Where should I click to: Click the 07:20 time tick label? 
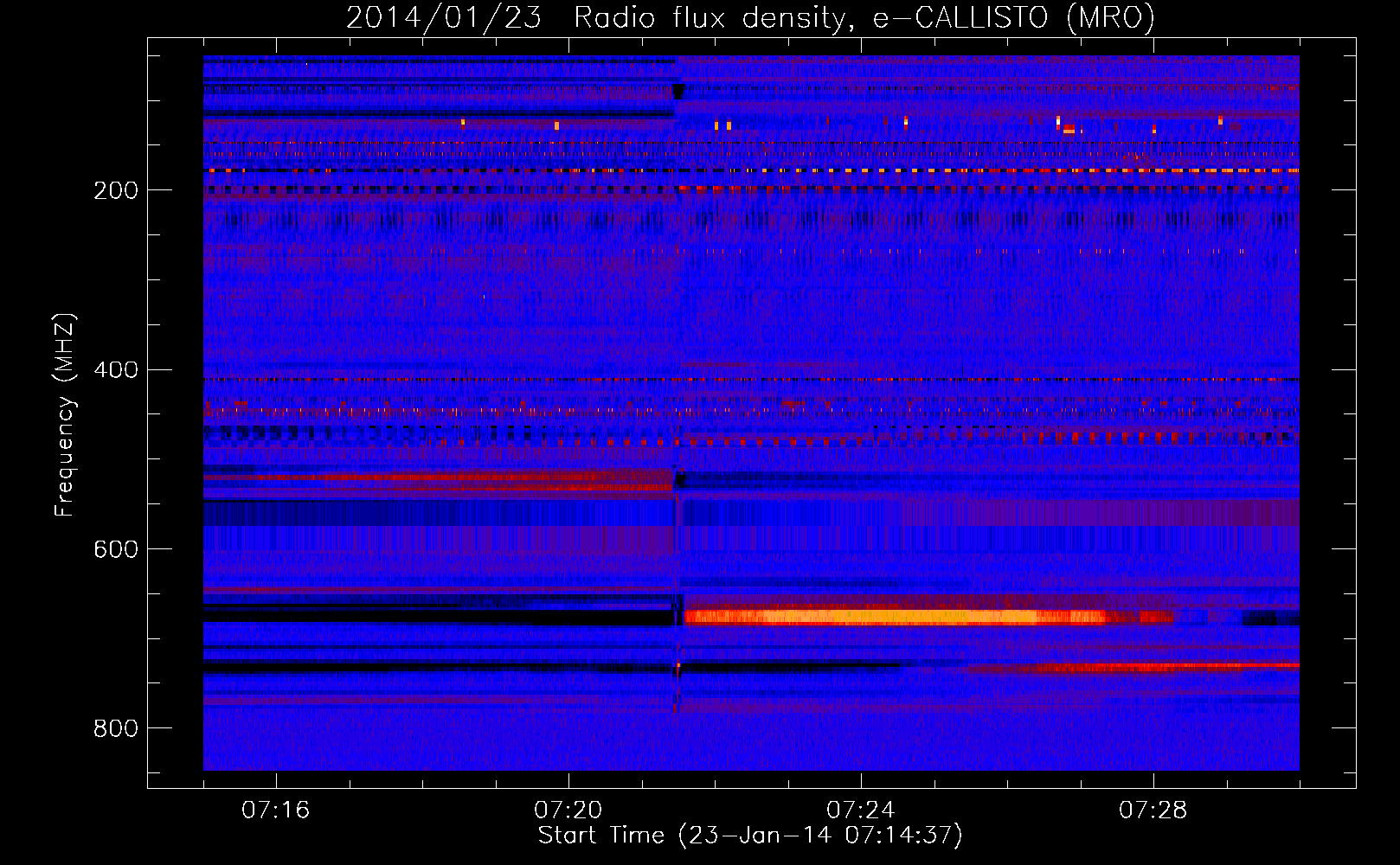pyautogui.click(x=568, y=810)
